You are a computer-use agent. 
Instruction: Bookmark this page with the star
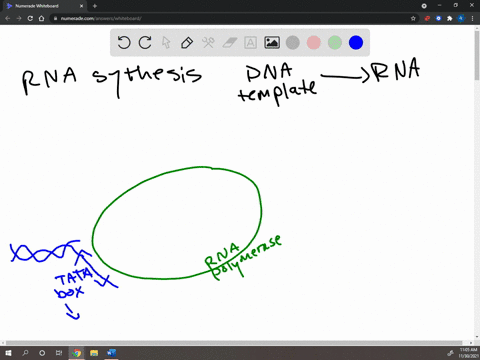point(413,18)
